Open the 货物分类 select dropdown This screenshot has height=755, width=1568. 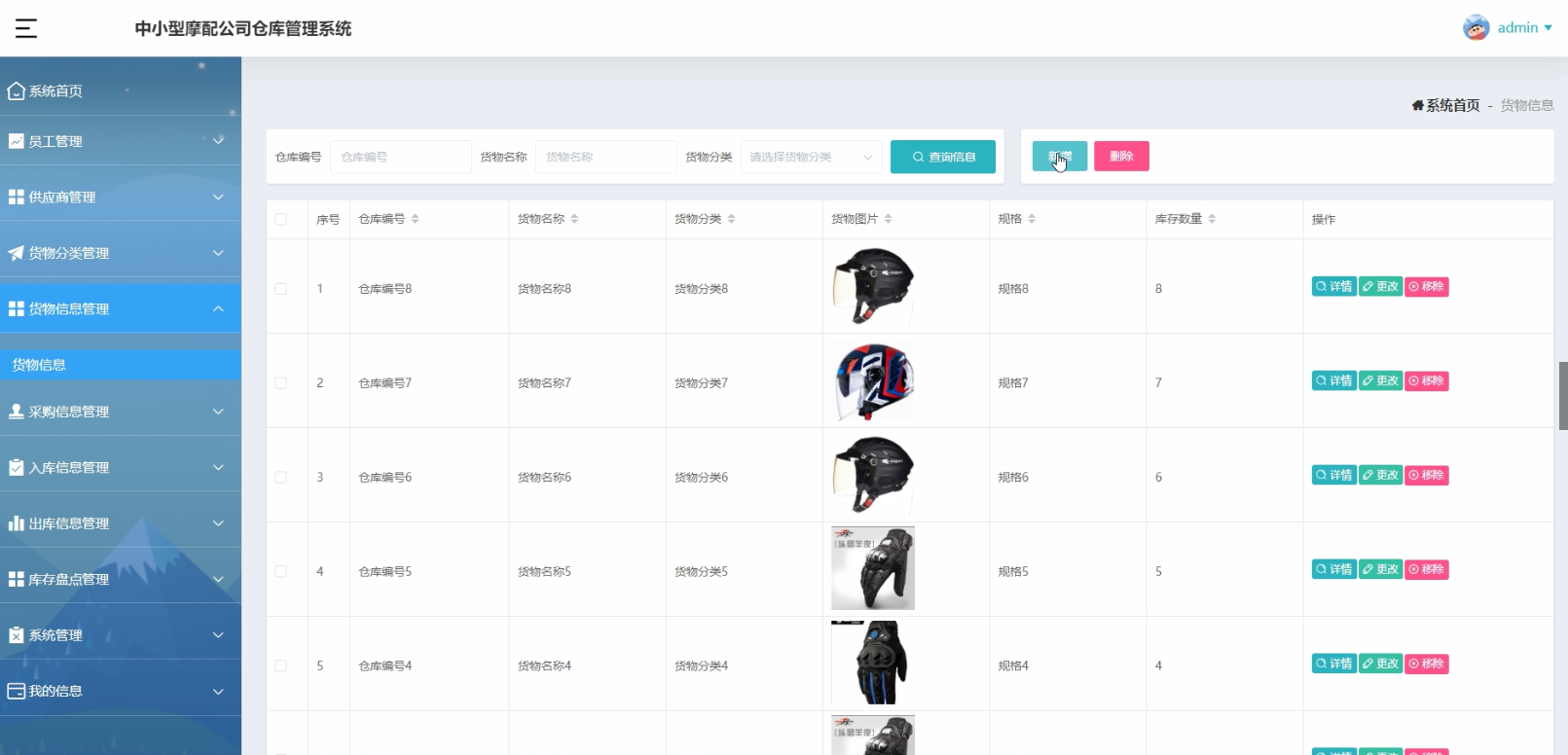(x=811, y=157)
